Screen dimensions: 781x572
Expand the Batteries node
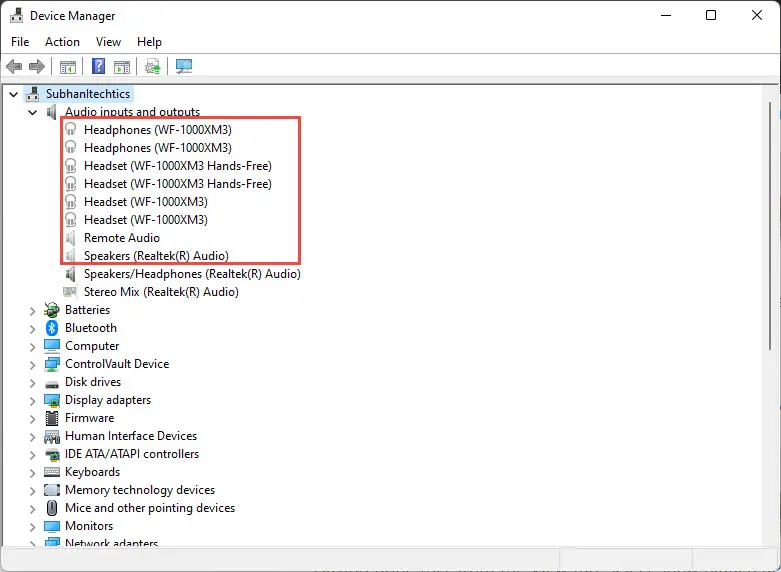(32, 311)
